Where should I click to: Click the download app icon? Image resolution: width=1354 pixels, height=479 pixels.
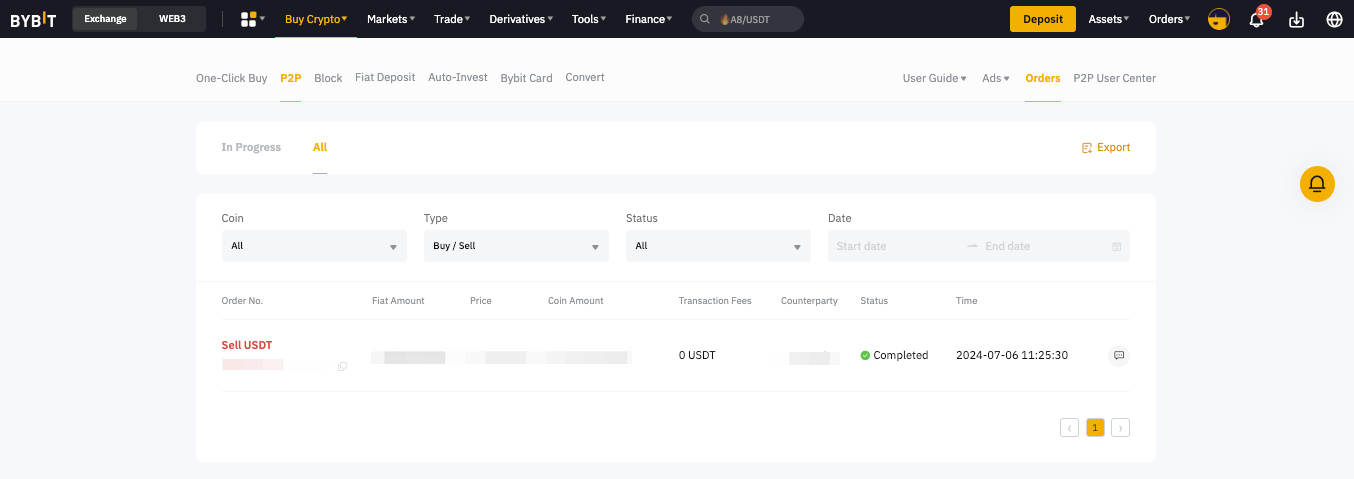coord(1297,19)
